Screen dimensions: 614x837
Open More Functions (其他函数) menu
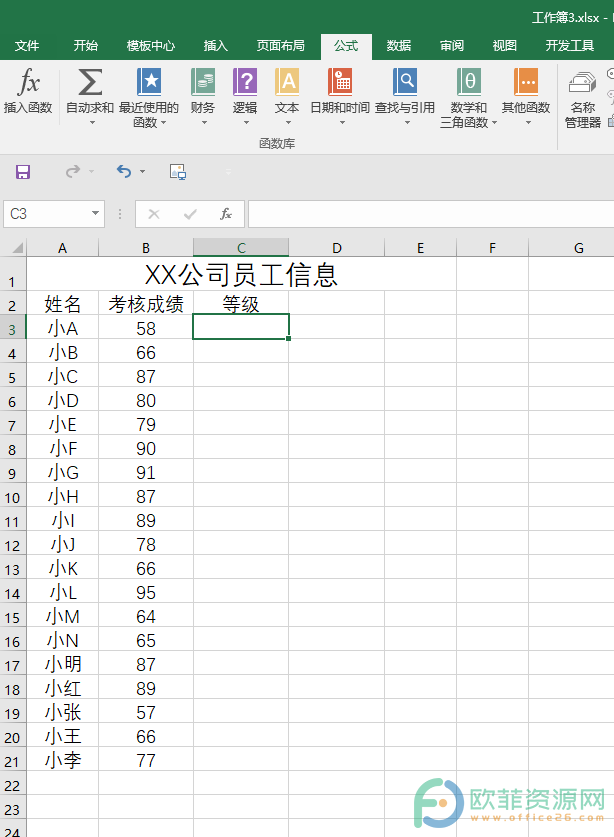click(526, 97)
